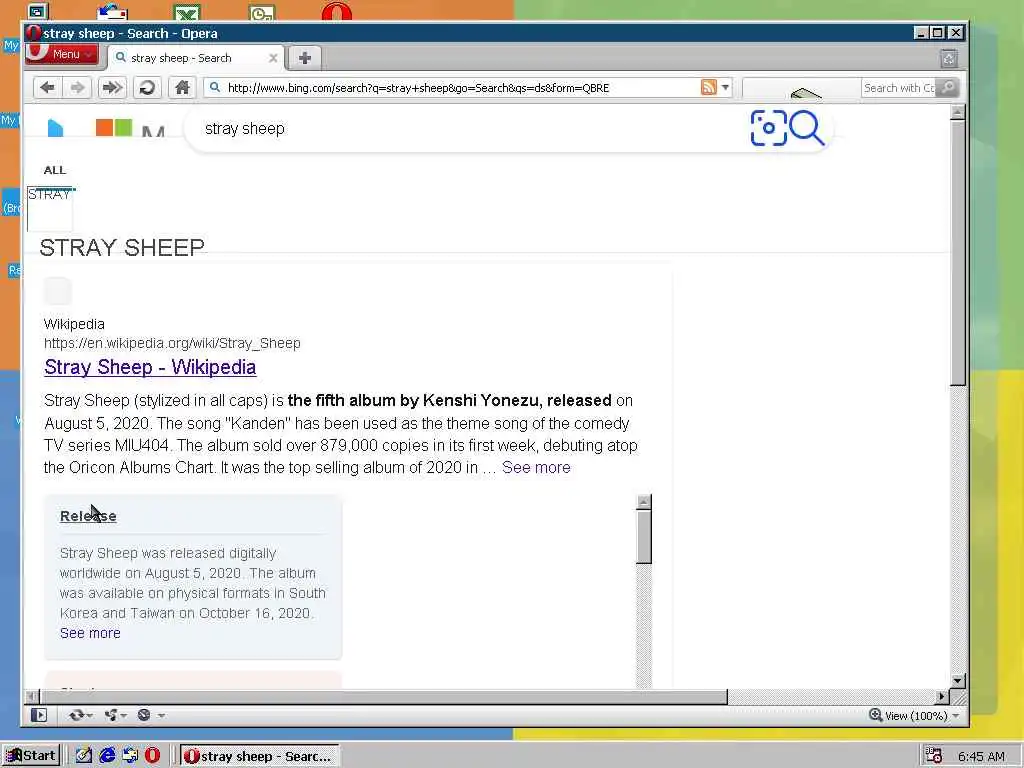This screenshot has height=768, width=1024.
Task: Select the ALL results tab
Action: [x=55, y=170]
